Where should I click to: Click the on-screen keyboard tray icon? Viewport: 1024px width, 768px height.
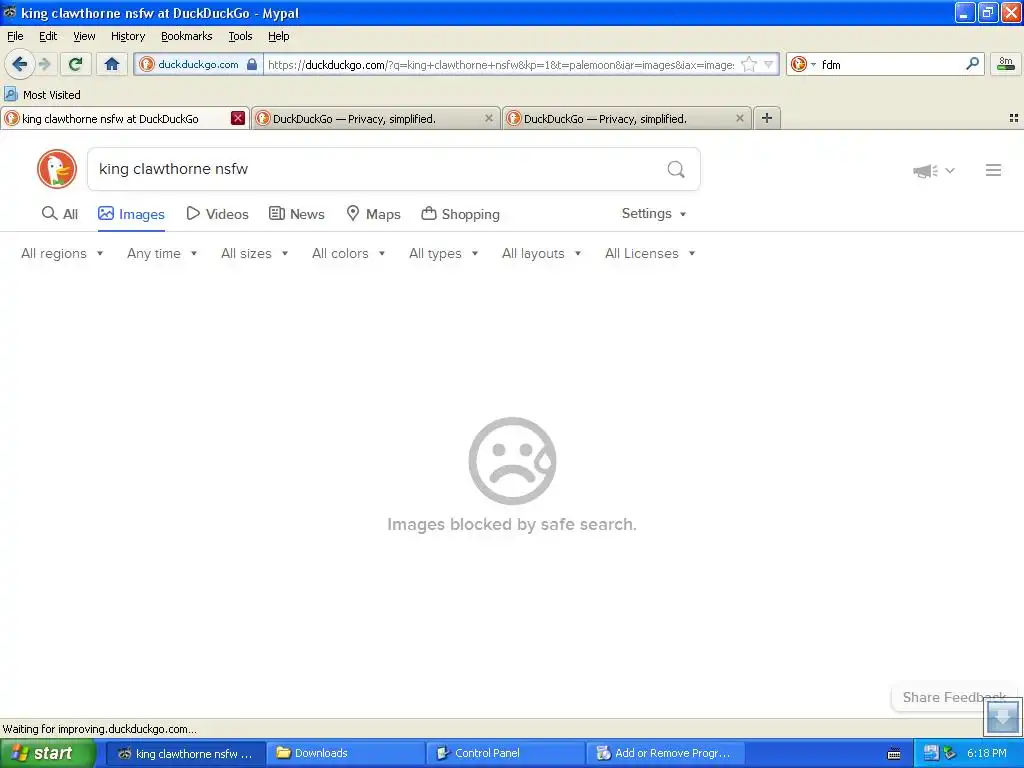coord(894,754)
